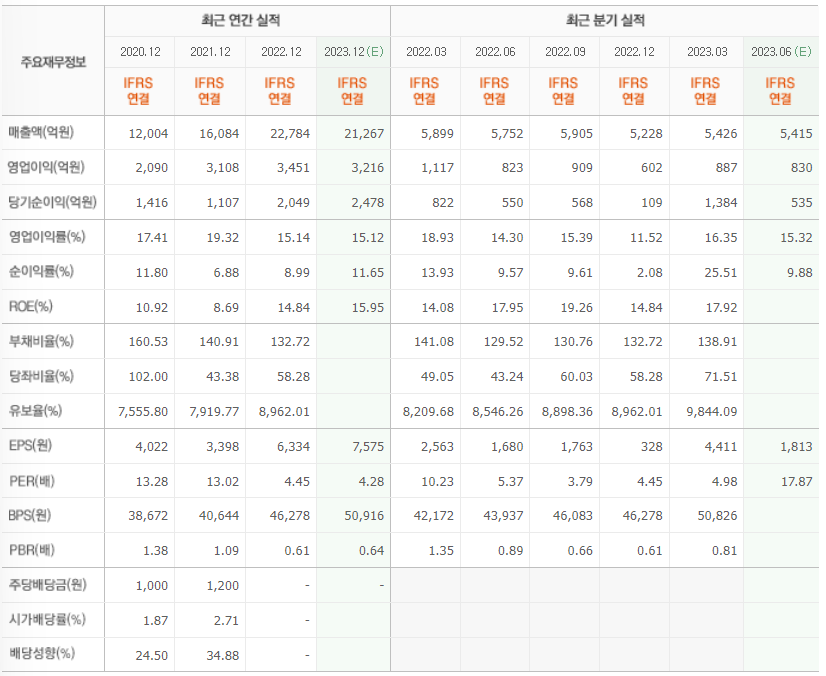Click the 24.50 payout ratio value
The height and width of the screenshot is (676, 826).
(152, 655)
